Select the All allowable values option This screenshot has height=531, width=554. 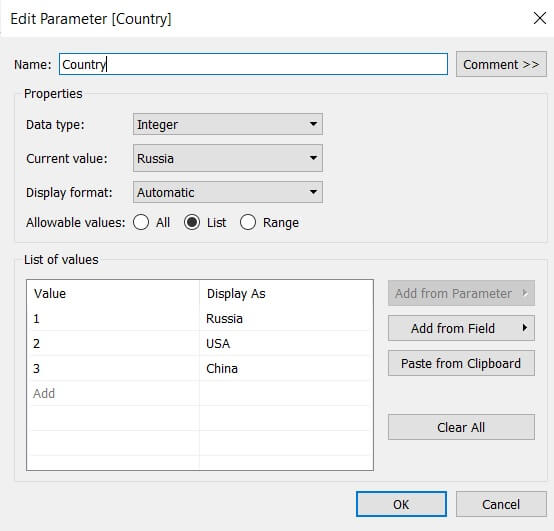coord(141,223)
